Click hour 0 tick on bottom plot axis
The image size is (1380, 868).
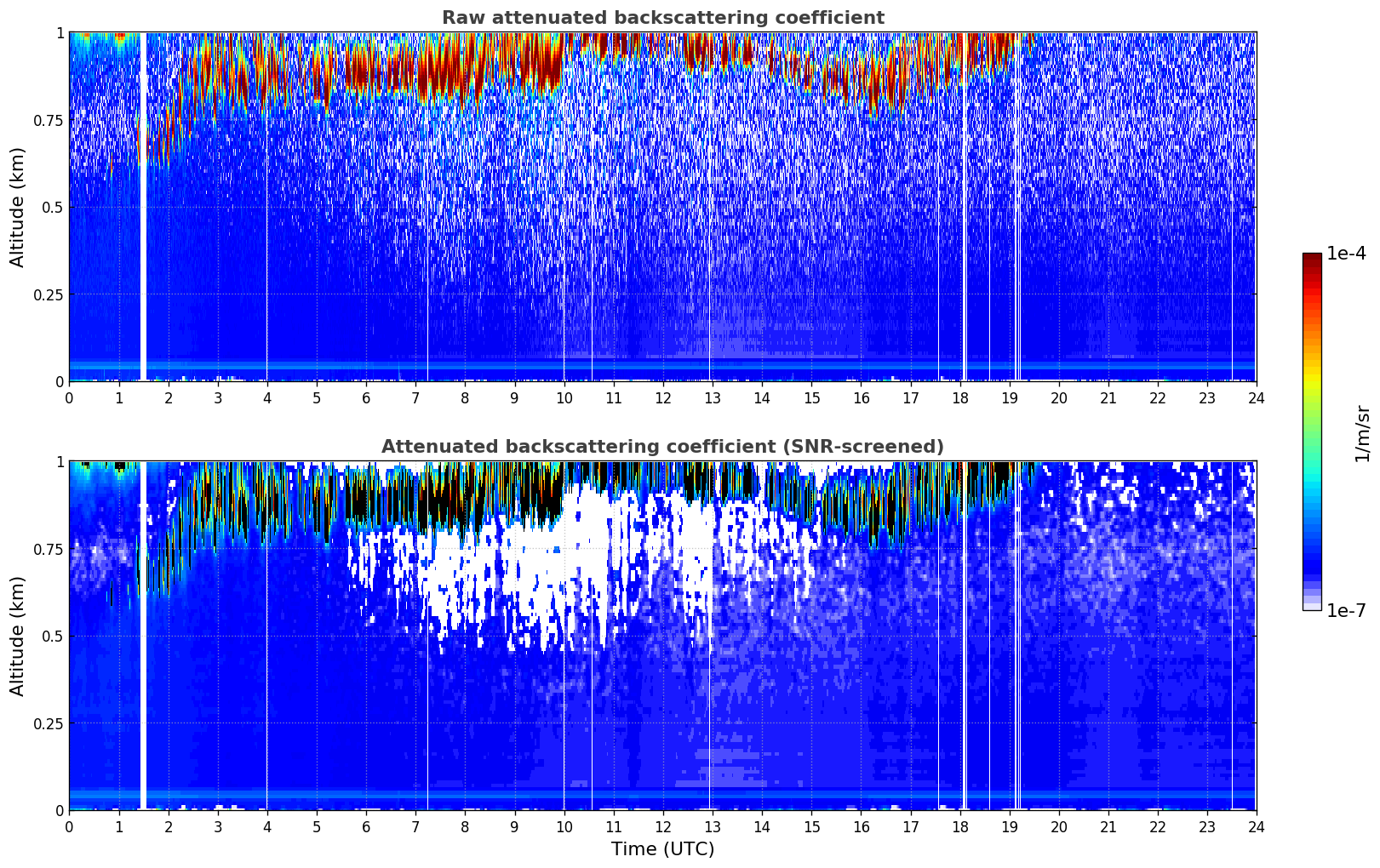(69, 826)
